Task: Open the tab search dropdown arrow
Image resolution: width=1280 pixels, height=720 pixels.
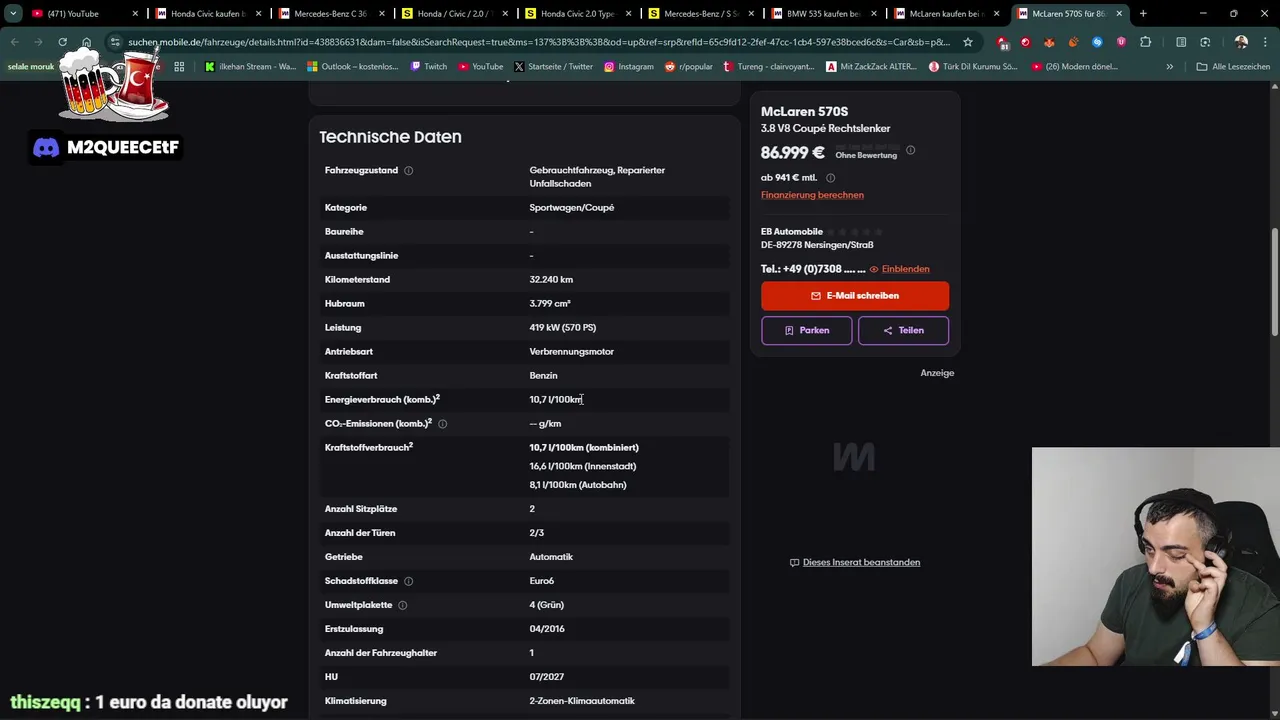Action: 13,14
